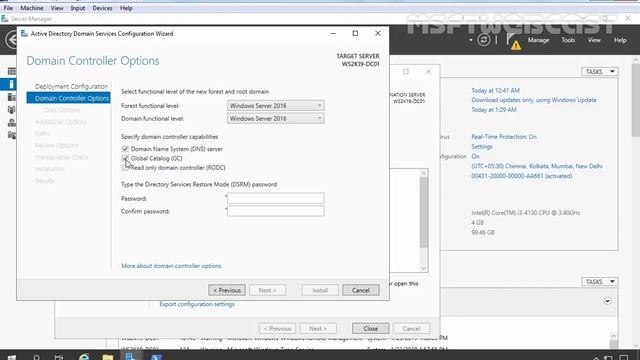The width and height of the screenshot is (640, 360).
Task: Open the All Servers sidebar icon
Action: point(11,97)
